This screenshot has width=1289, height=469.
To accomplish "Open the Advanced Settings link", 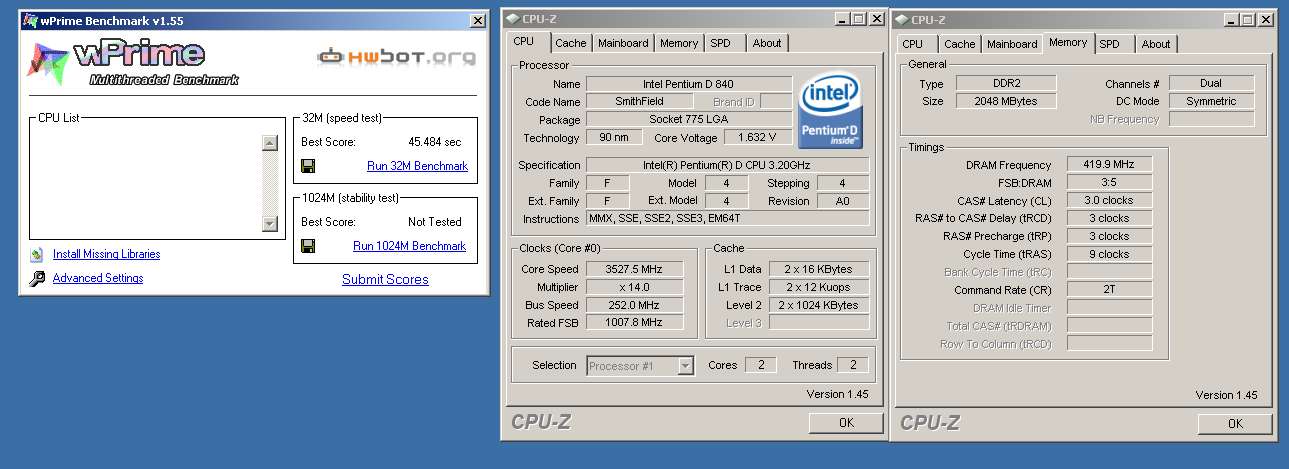I will pos(98,278).
